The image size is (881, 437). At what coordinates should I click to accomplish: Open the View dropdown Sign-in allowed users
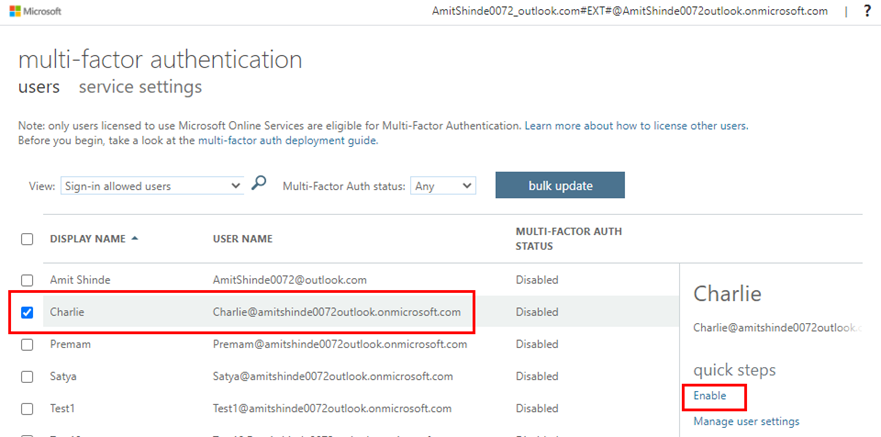(x=151, y=186)
